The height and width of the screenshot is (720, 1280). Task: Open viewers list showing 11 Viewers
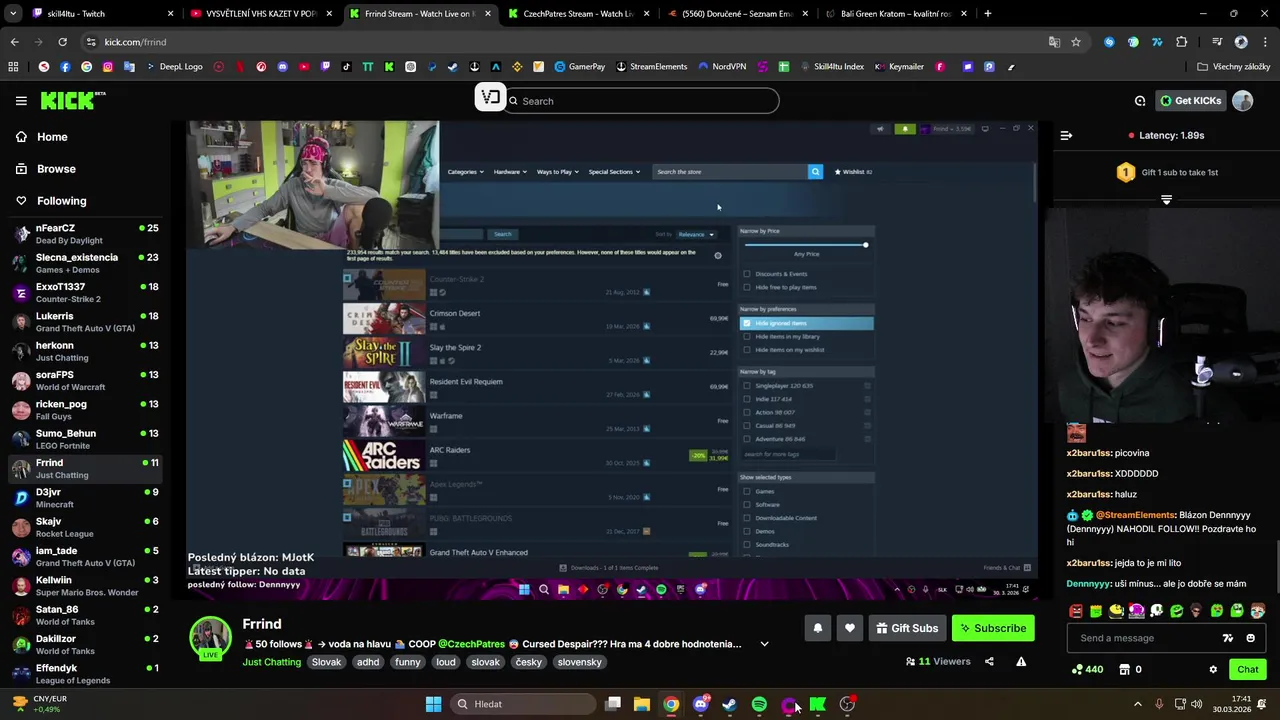[x=937, y=661]
